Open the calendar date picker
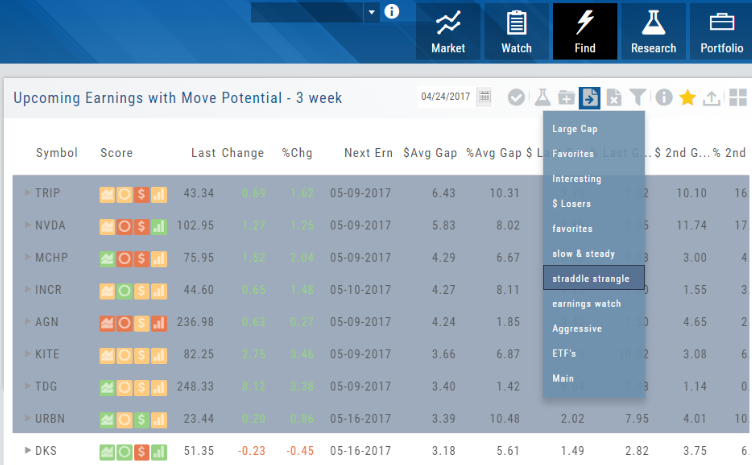The width and height of the screenshot is (752, 465). click(x=485, y=97)
